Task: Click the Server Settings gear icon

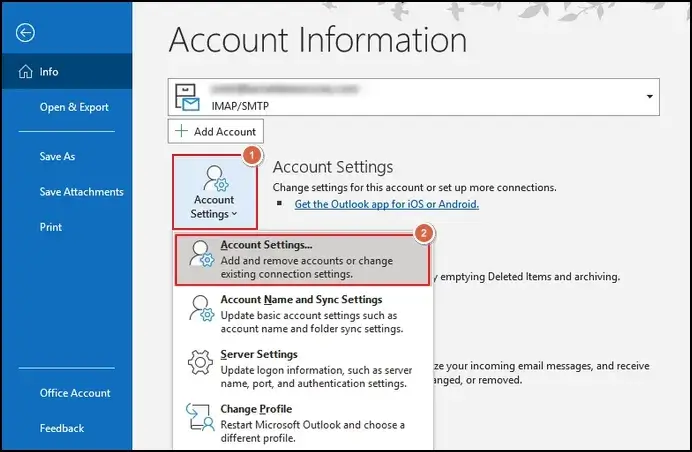Action: coord(200,362)
